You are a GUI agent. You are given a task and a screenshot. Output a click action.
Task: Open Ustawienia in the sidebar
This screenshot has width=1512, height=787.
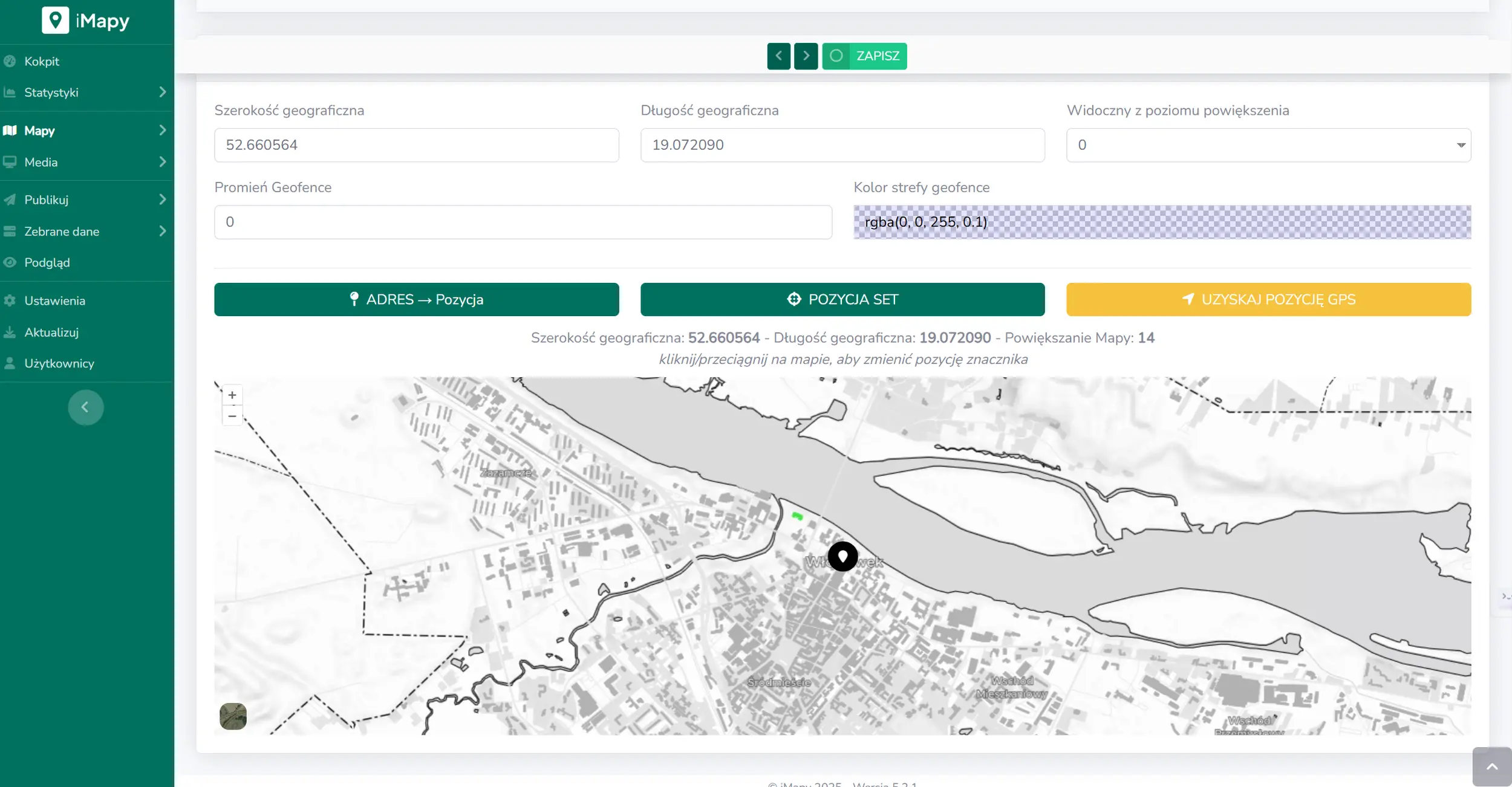54,300
